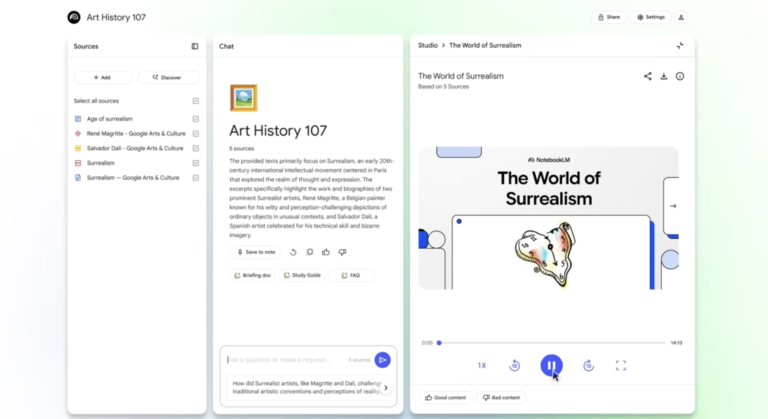Click the Based on 5 Sources text
The height and width of the screenshot is (419, 768).
coord(443,87)
